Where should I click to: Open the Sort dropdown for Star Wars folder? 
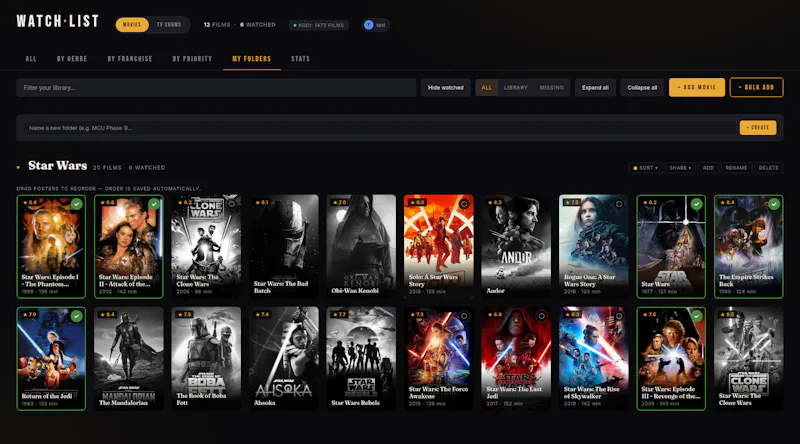click(645, 168)
